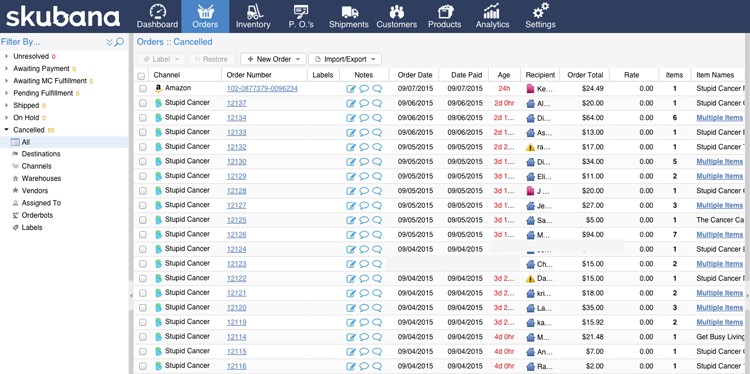750x374 pixels.
Task: Click pink building icon for order 12128
Action: coord(530,191)
